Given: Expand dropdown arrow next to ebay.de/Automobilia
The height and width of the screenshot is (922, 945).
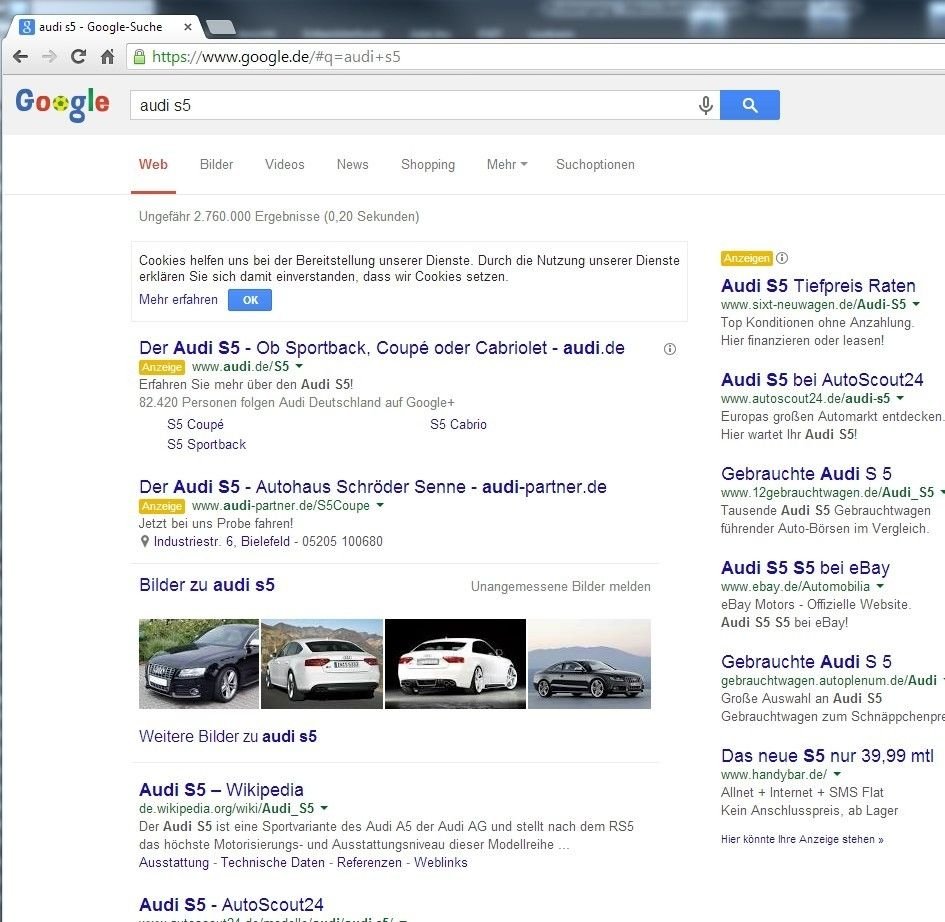Looking at the screenshot, I should 880,586.
